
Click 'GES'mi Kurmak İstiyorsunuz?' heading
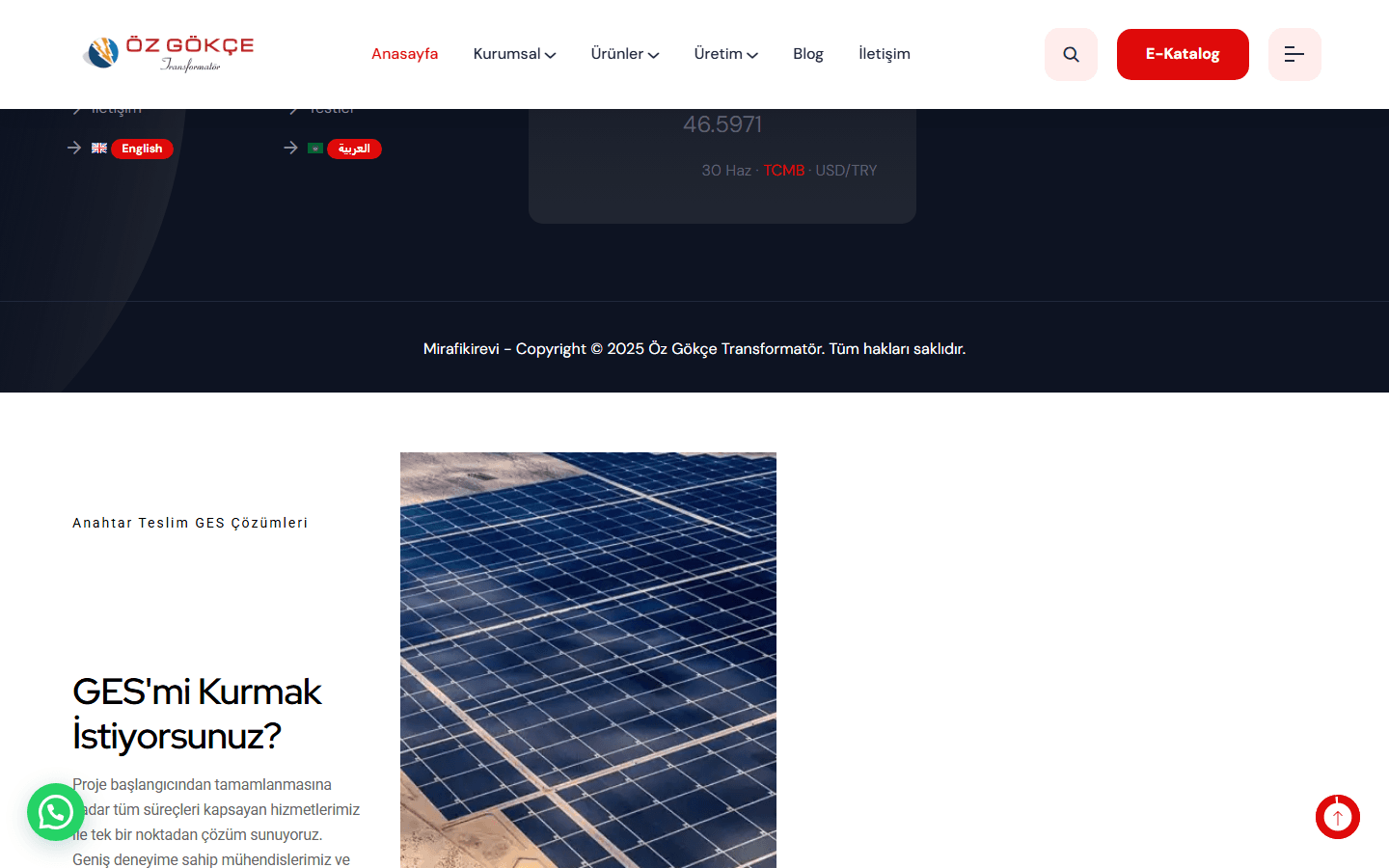click(x=198, y=714)
